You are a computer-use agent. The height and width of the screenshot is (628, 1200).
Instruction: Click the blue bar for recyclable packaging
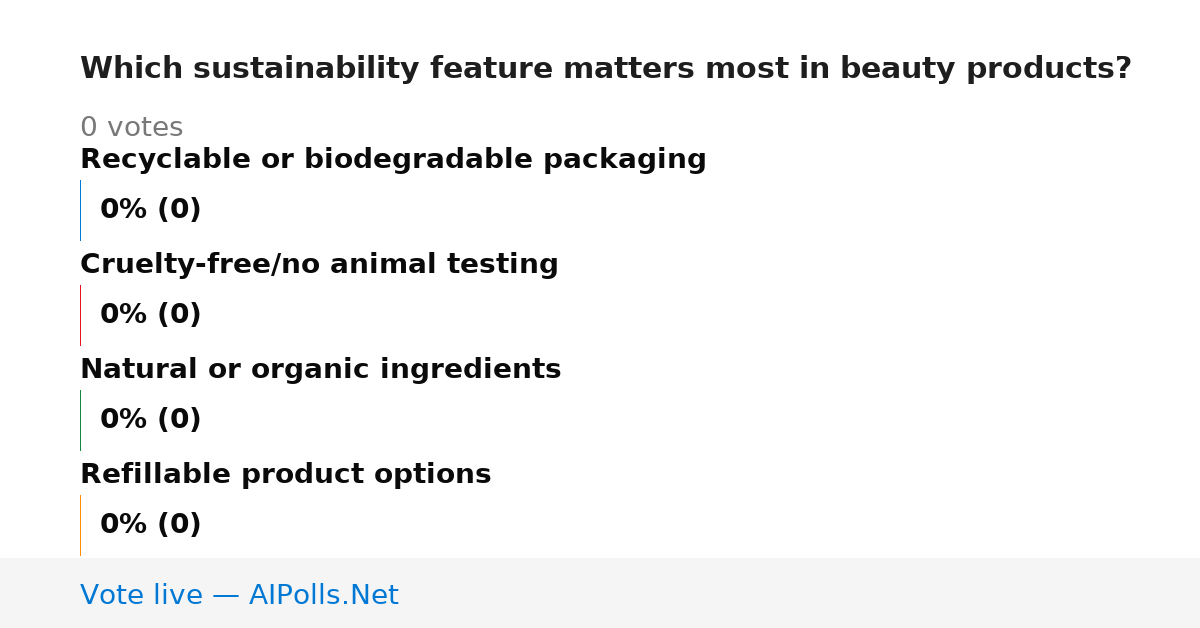coord(80,210)
